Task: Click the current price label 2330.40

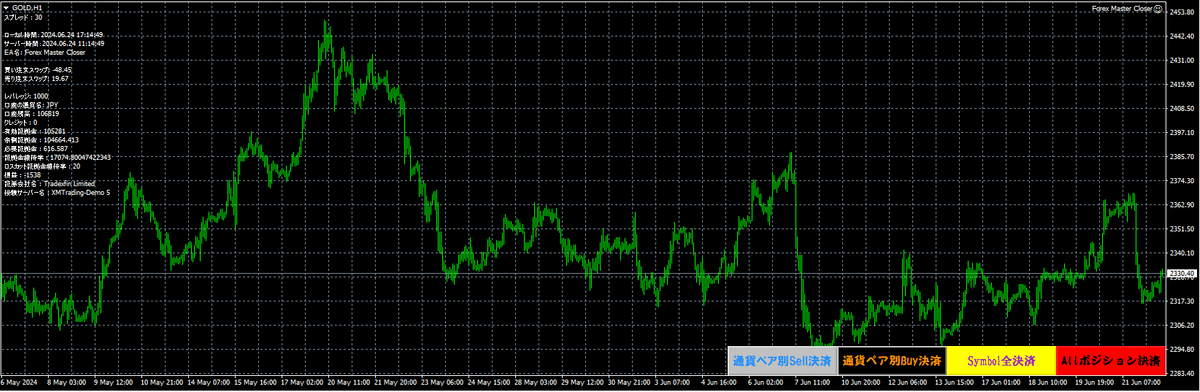Action: point(1182,273)
